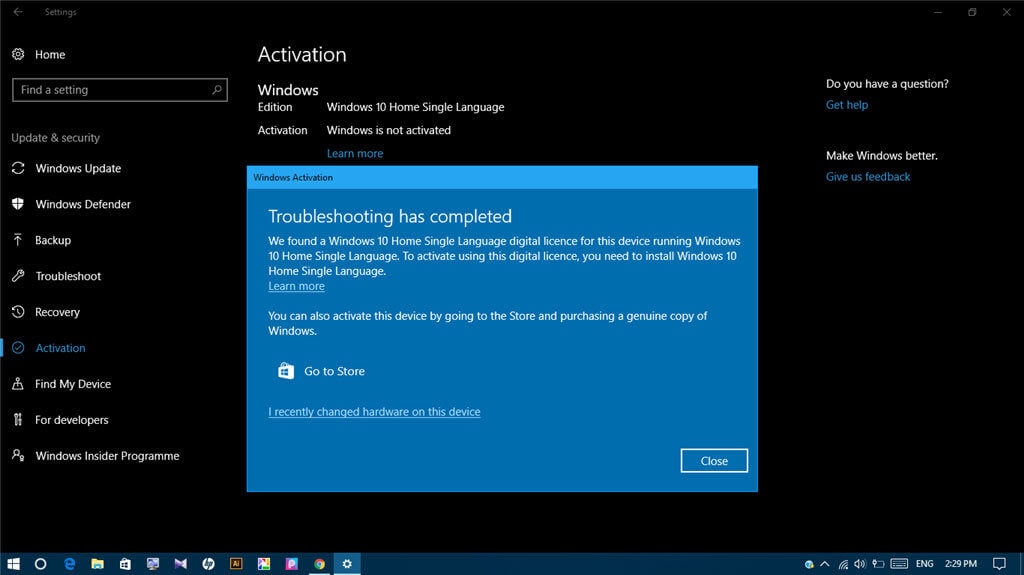Open the volume speaker tray icon

(859, 563)
